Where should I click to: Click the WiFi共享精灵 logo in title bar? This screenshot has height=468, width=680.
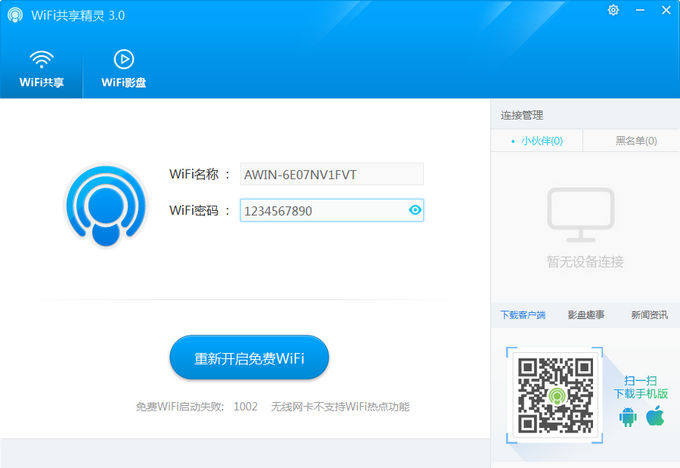coord(15,15)
